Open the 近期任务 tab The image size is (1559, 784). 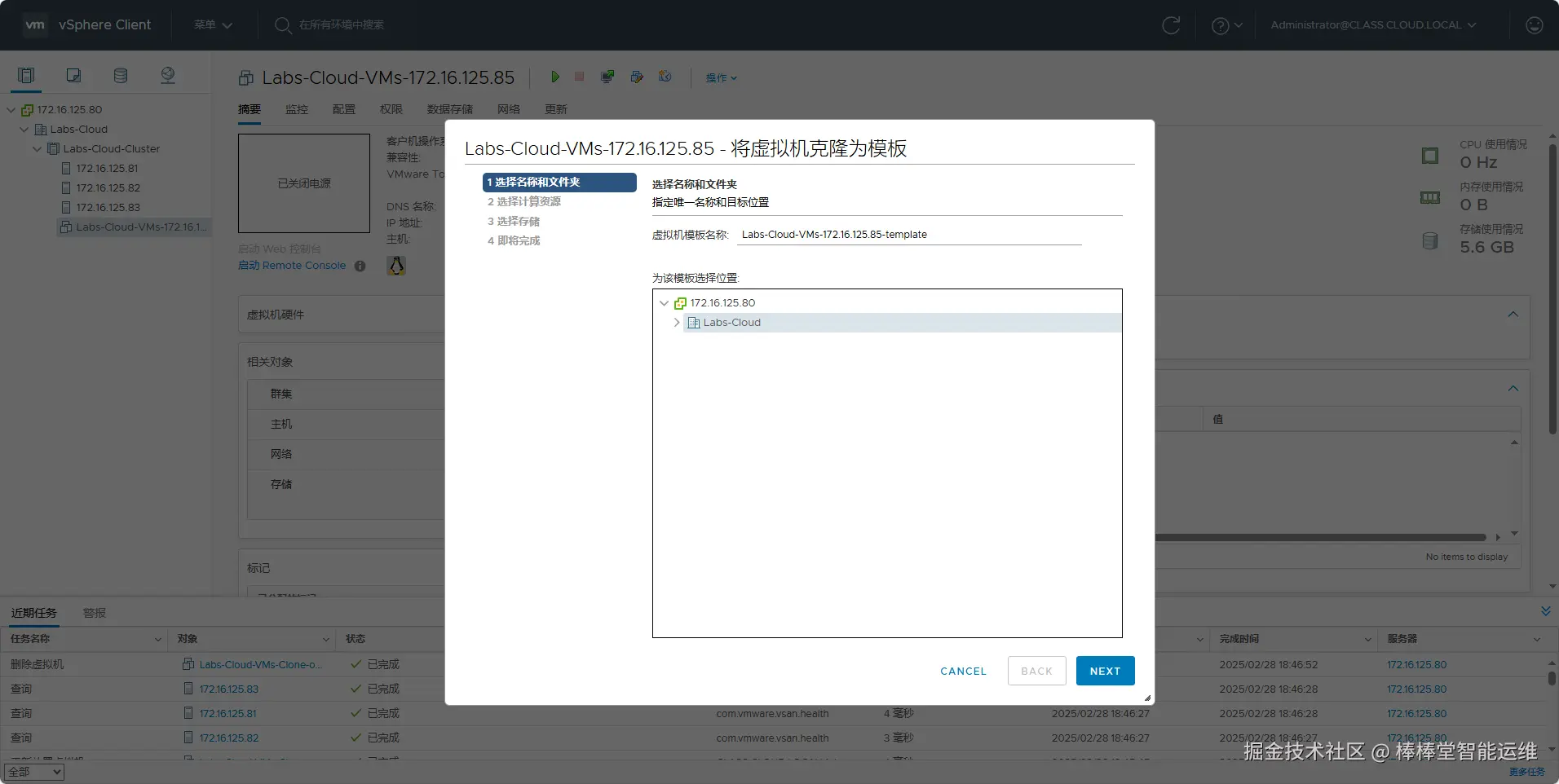click(33, 613)
